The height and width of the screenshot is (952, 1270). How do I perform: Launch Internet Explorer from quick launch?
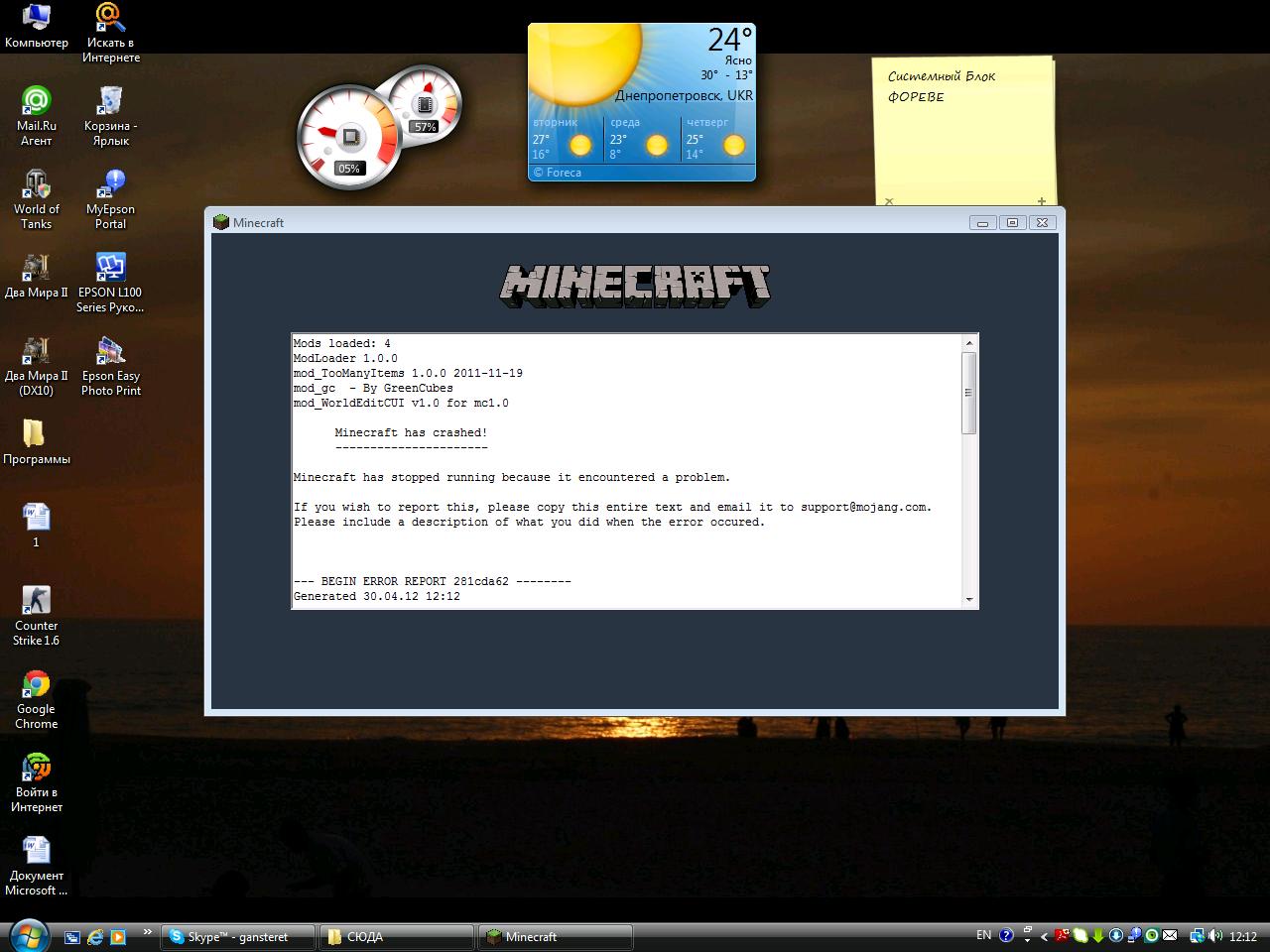[95, 936]
